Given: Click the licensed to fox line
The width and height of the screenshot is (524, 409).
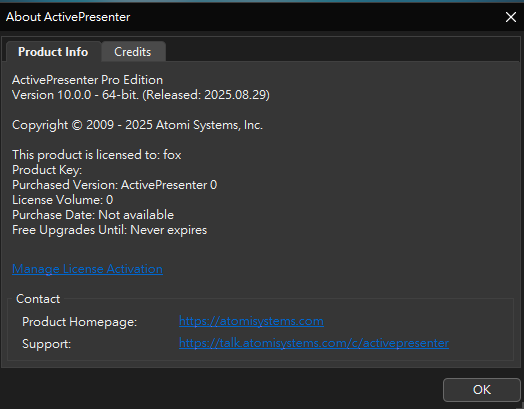Looking at the screenshot, I should (97, 155).
